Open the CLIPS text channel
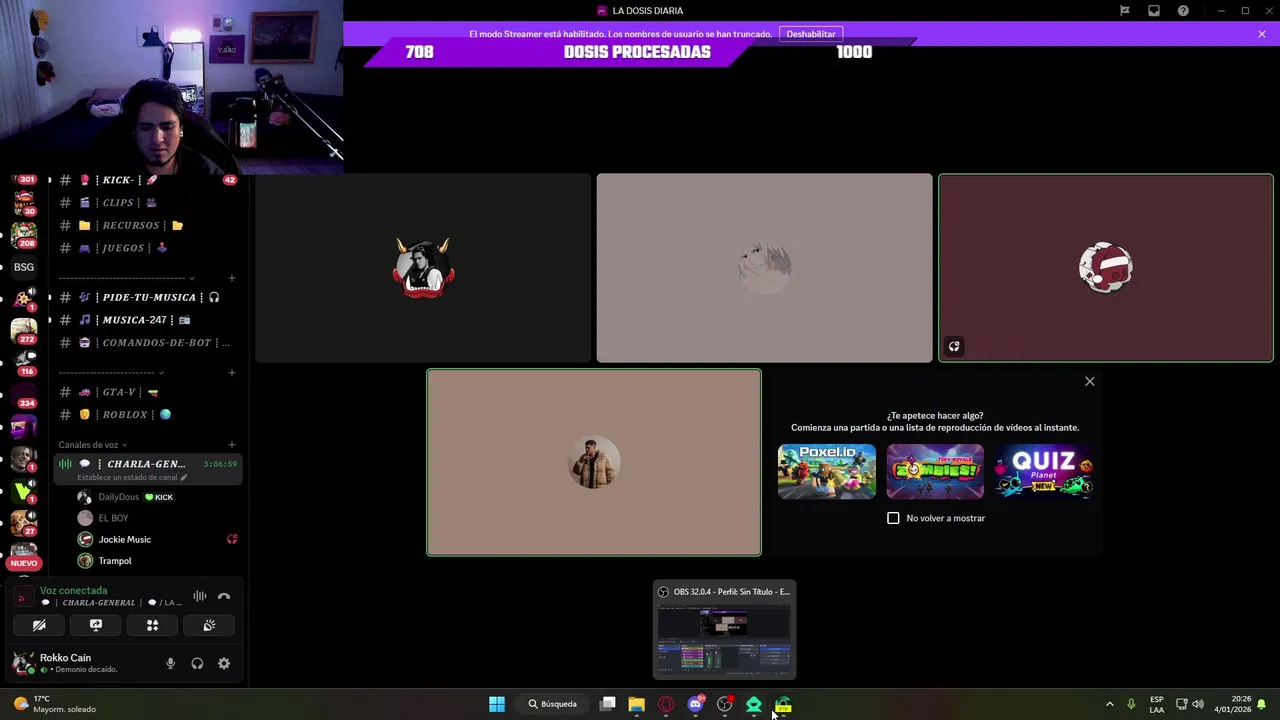This screenshot has height=720, width=1280. (x=146, y=203)
